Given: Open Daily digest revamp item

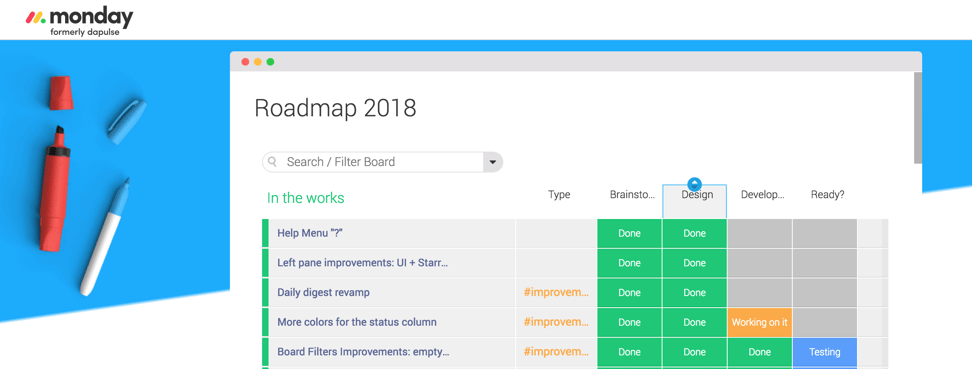Looking at the screenshot, I should (324, 293).
